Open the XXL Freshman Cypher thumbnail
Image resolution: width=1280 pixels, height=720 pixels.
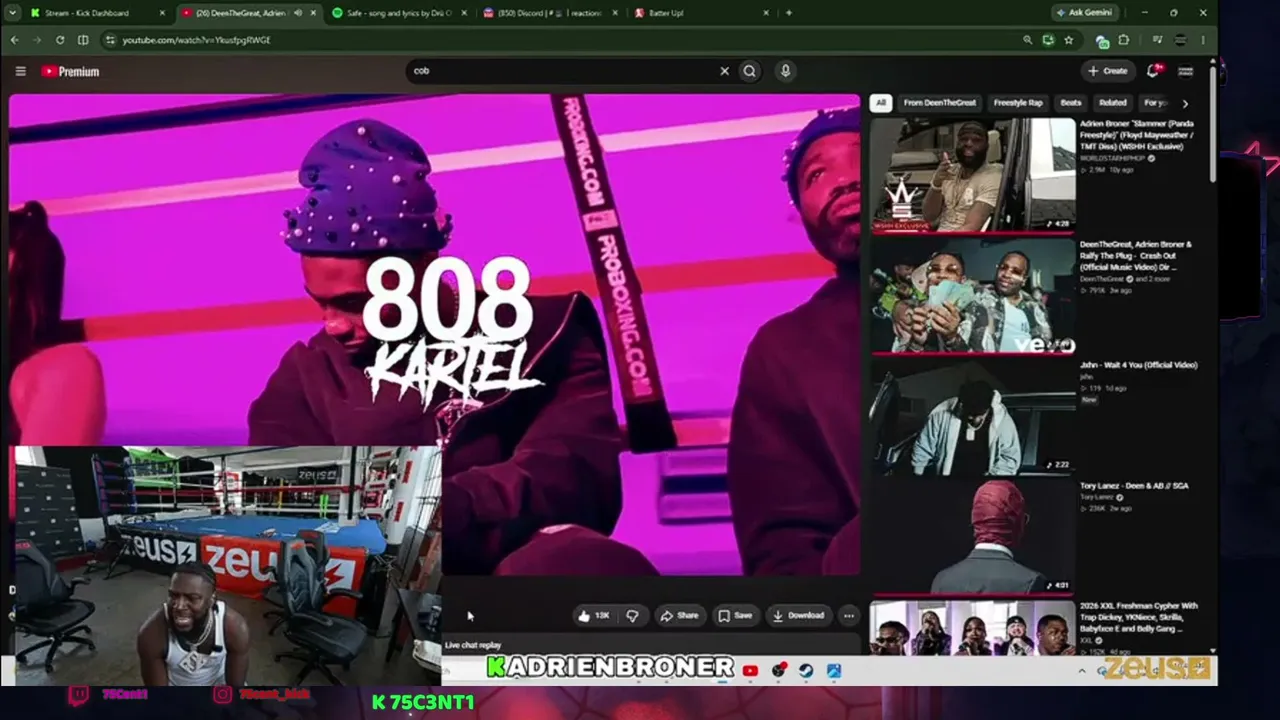[972, 628]
